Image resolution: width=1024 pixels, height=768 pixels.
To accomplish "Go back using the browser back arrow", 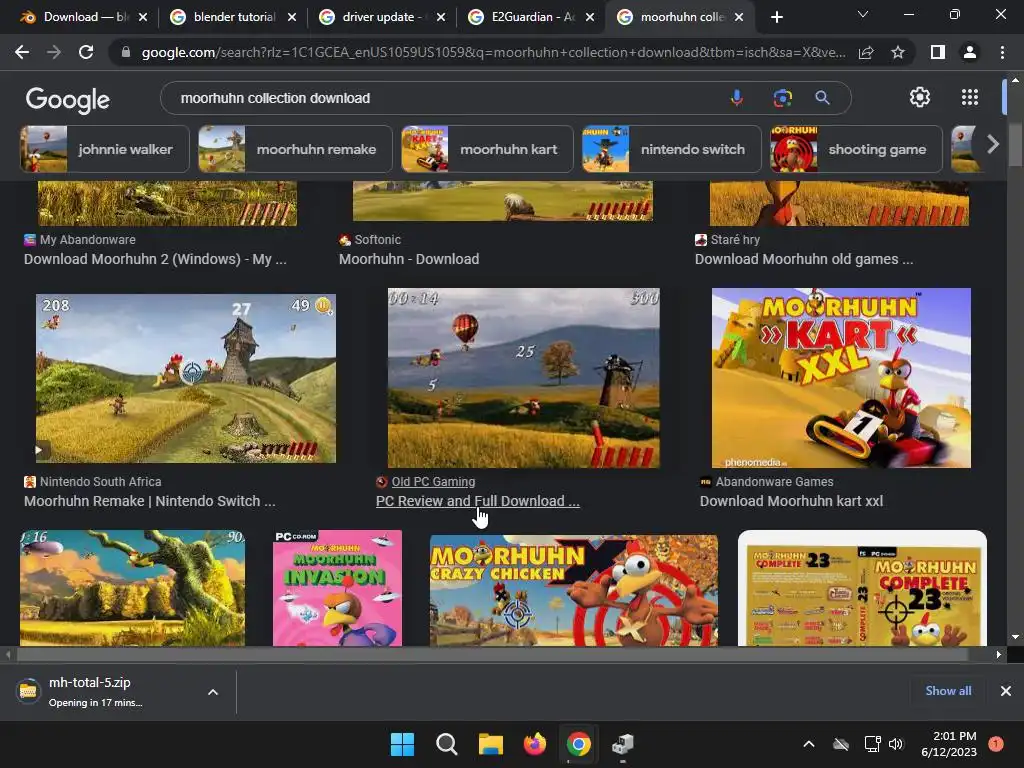I will click(22, 52).
